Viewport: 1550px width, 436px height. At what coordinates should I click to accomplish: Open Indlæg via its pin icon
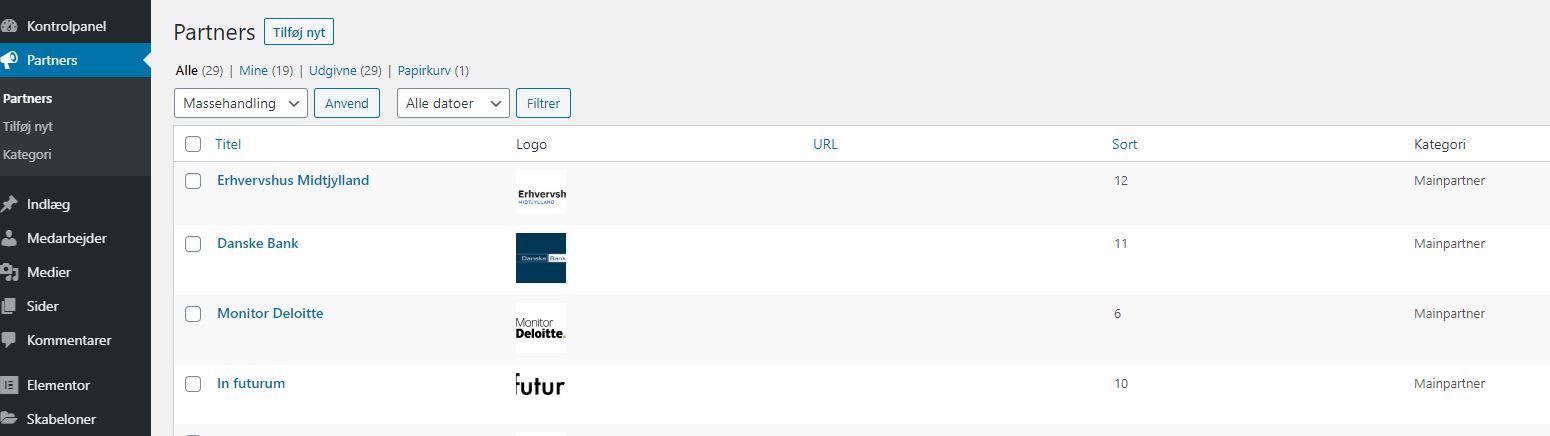coord(9,204)
